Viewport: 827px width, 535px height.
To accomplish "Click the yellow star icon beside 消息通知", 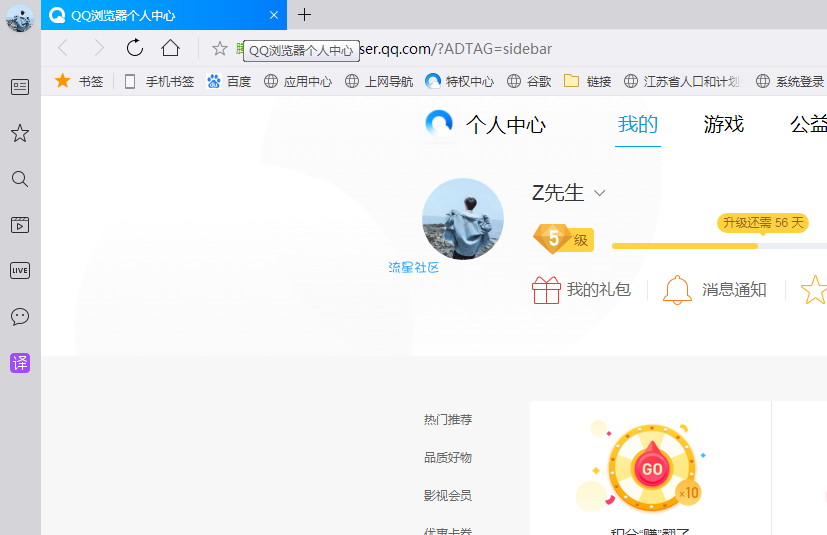I will click(x=814, y=290).
